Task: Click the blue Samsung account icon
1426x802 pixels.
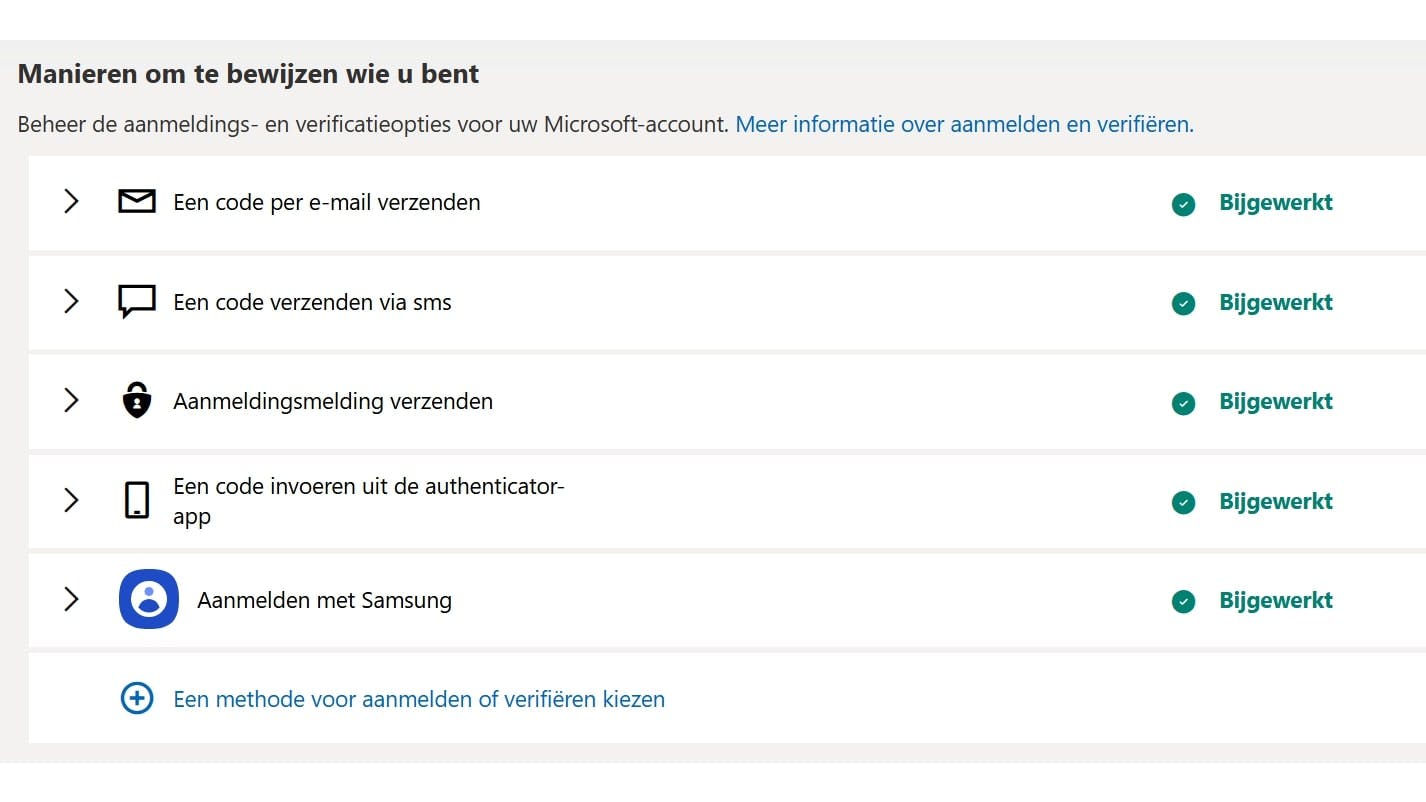Action: tap(149, 599)
